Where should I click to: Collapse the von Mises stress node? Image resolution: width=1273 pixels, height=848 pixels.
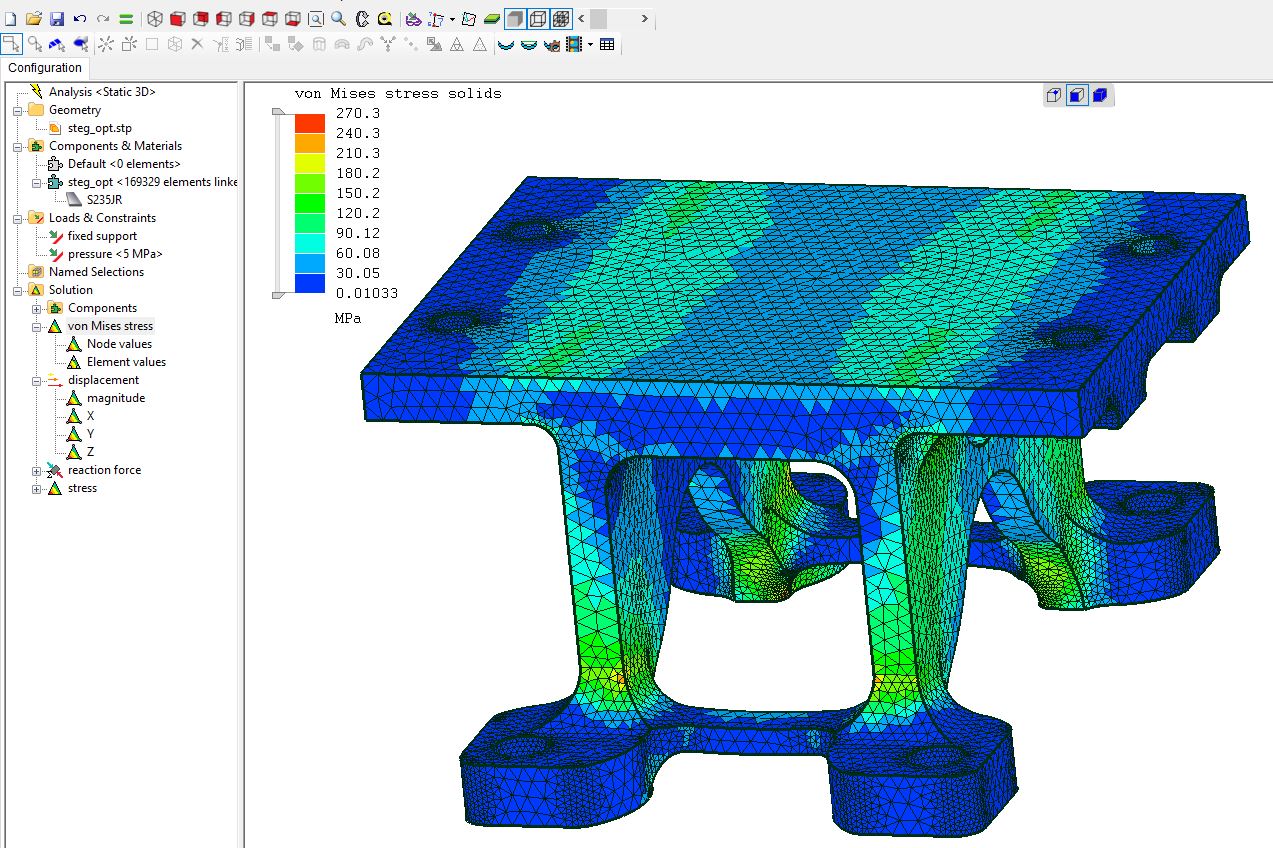coord(37,326)
